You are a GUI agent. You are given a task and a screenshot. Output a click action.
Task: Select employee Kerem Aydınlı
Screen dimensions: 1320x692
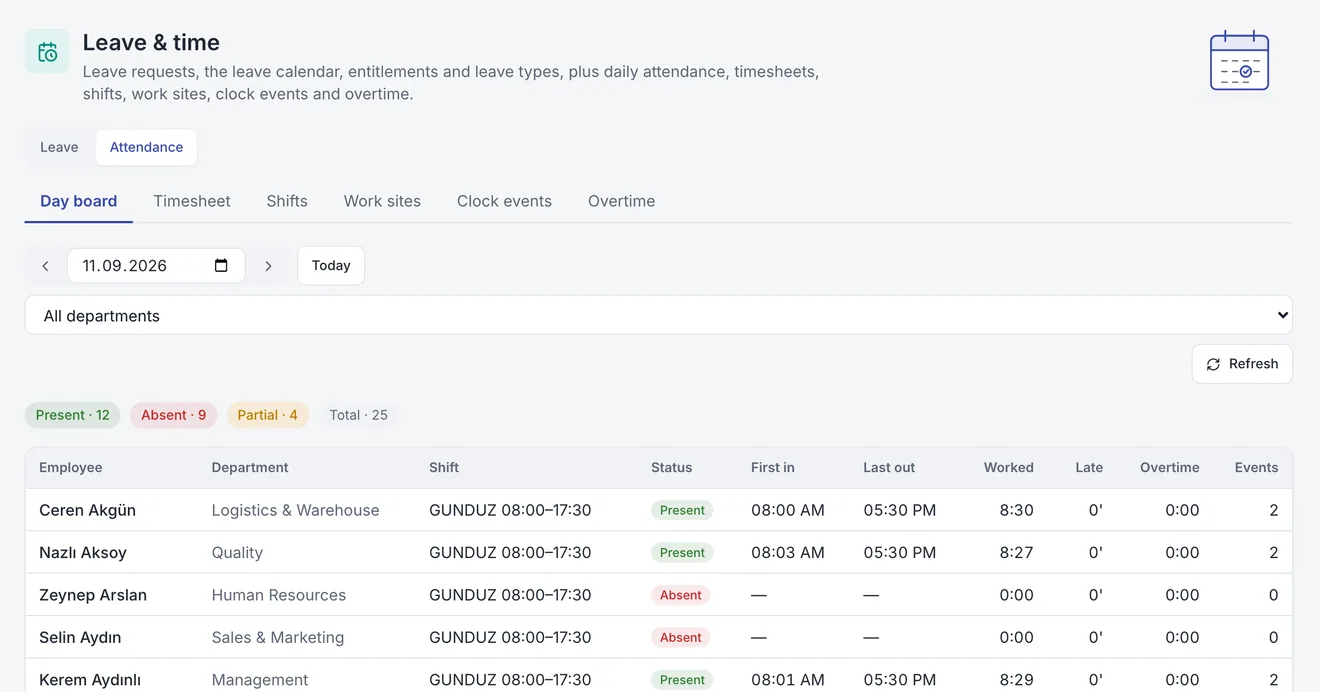tap(89, 680)
